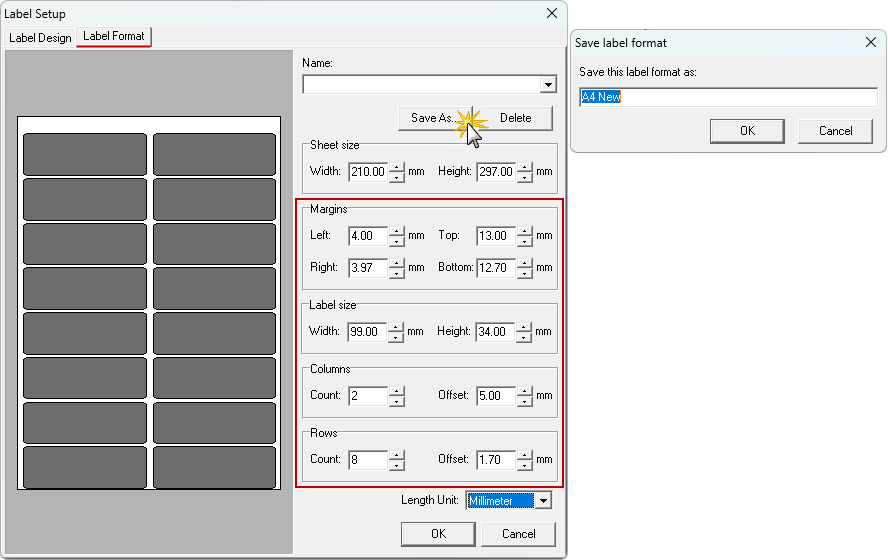The image size is (888, 560).
Task: Click the Columns Offset value field
Action: click(495, 396)
